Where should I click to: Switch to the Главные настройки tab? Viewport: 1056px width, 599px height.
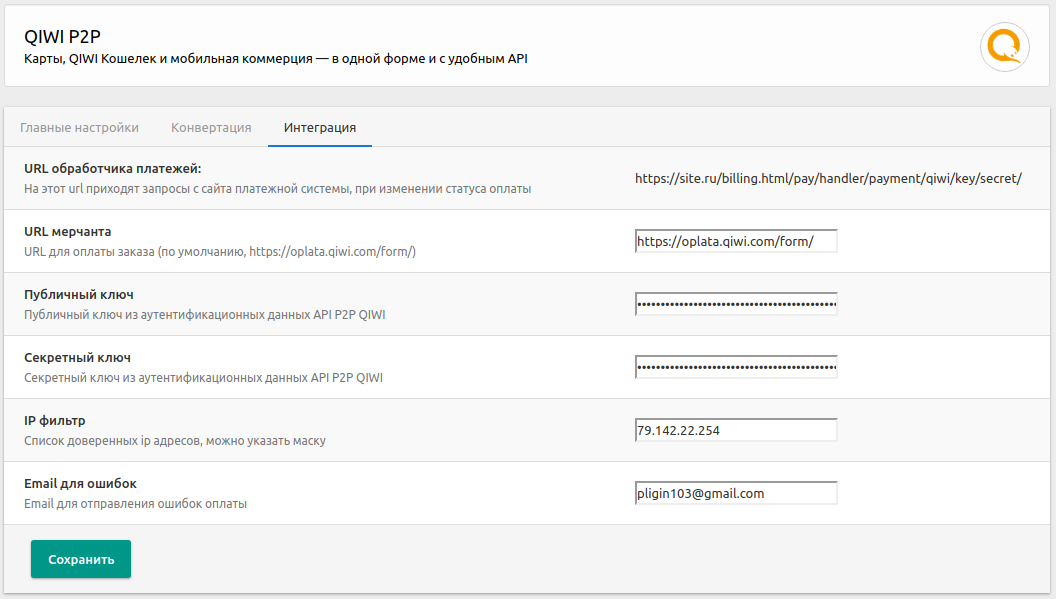(x=79, y=128)
